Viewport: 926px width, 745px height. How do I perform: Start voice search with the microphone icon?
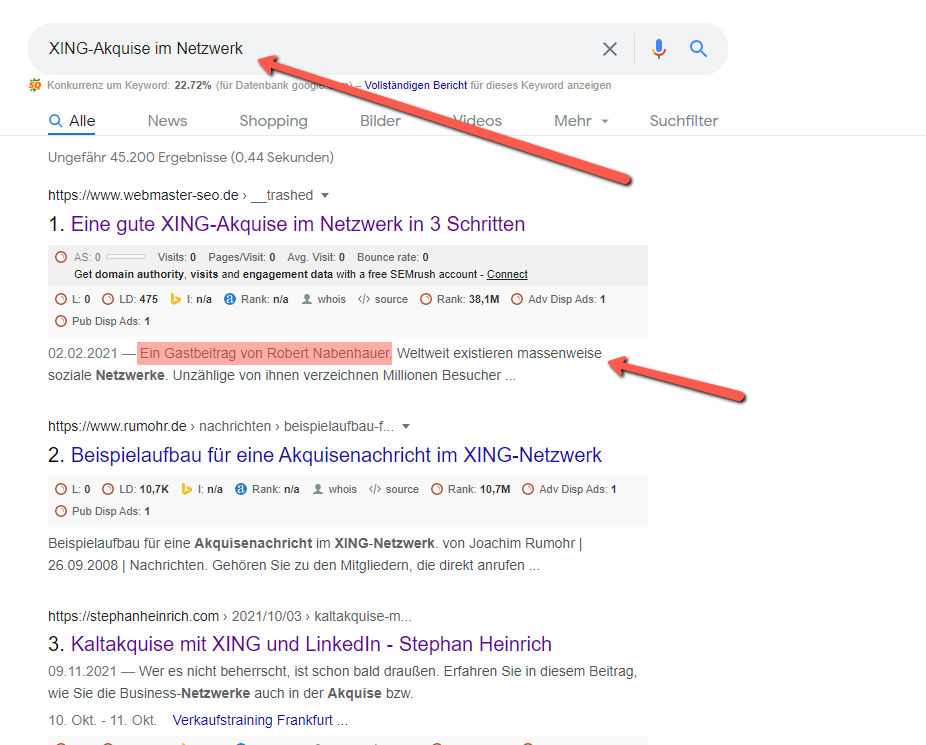pyautogui.click(x=658, y=49)
